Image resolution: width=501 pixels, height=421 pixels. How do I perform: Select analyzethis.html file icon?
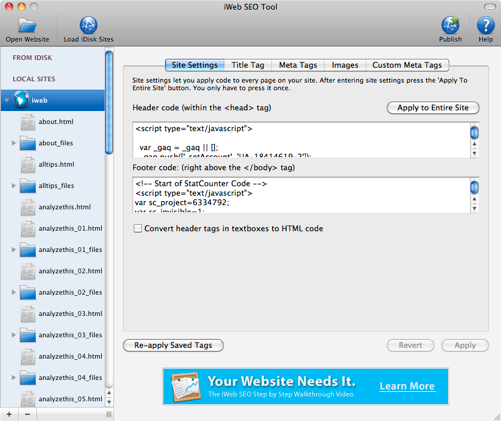click(28, 207)
